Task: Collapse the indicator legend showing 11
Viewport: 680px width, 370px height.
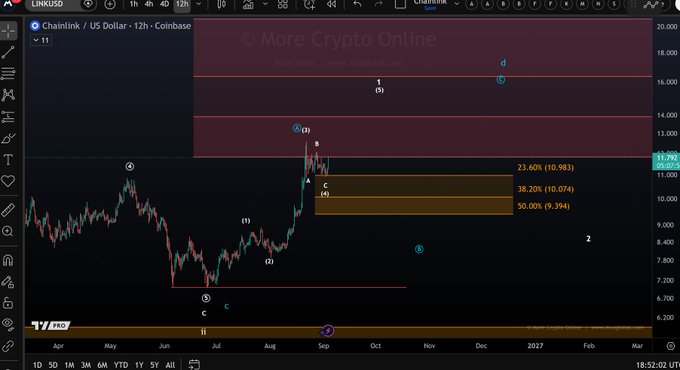Action: click(41, 40)
